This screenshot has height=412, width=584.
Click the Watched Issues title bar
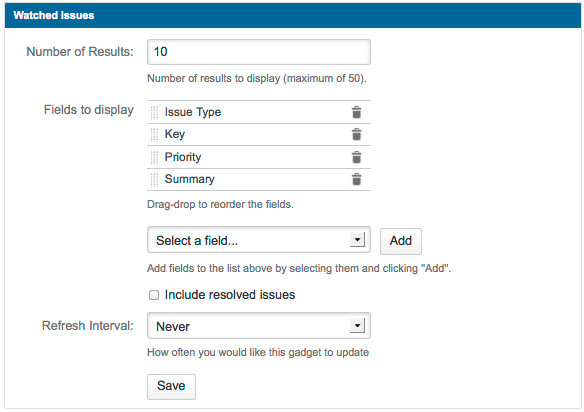point(293,15)
